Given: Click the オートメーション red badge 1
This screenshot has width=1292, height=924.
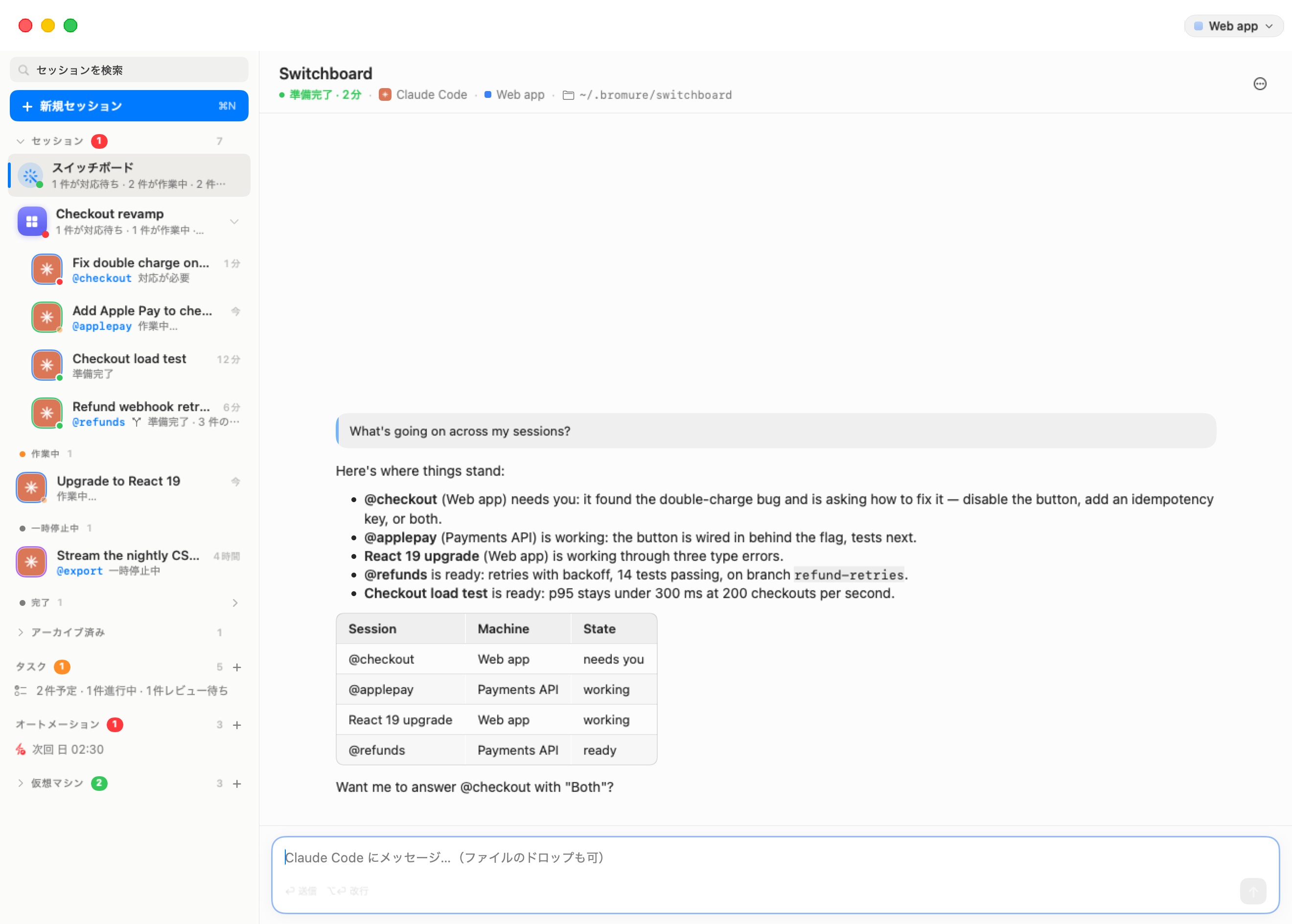Looking at the screenshot, I should point(115,724).
